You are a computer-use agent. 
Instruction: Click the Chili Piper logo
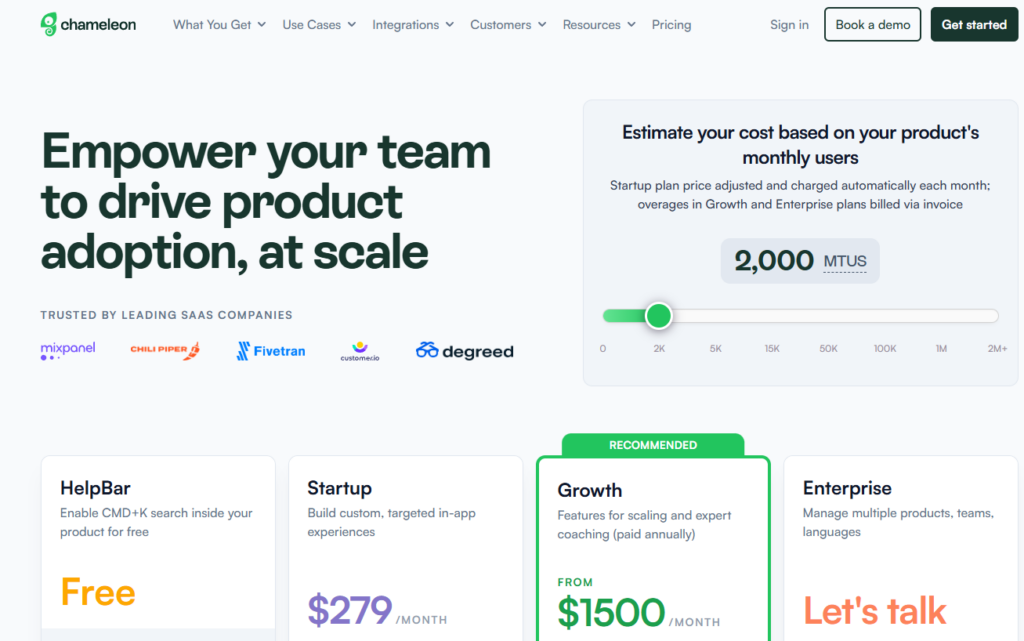165,350
